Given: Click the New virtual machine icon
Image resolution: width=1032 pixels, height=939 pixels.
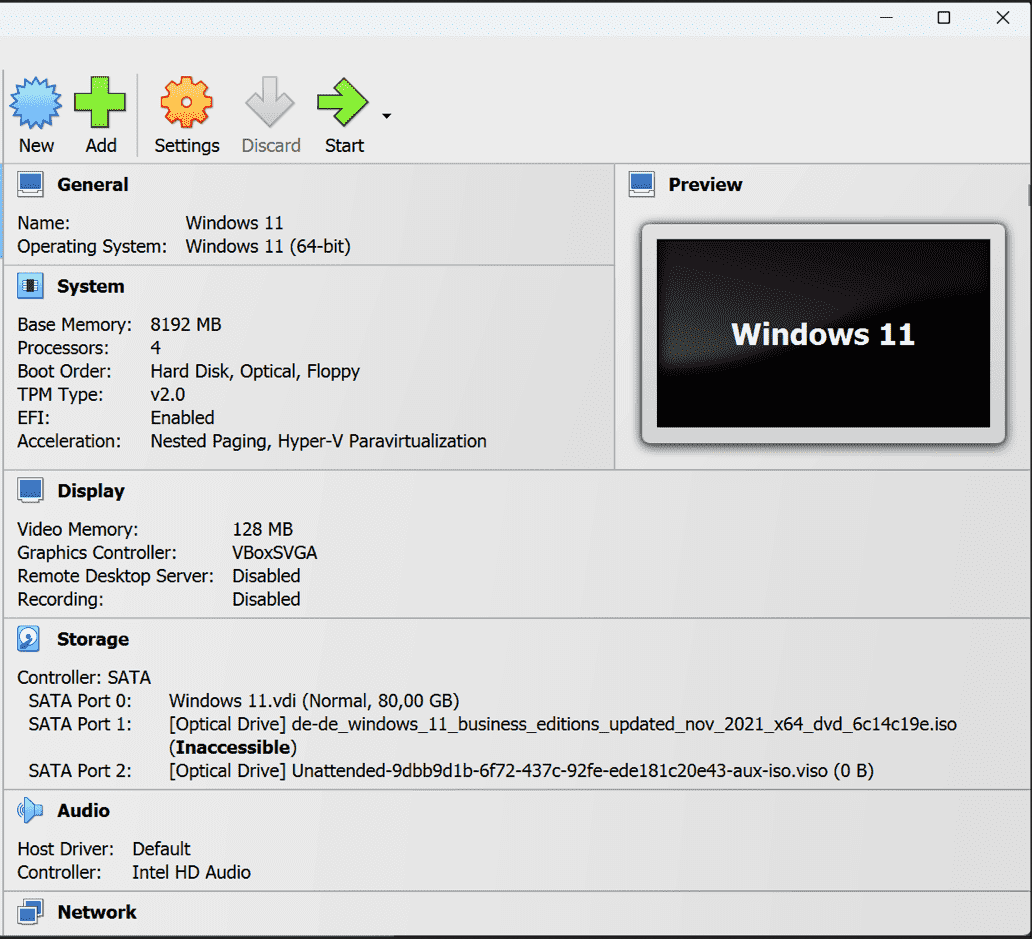Looking at the screenshot, I should pyautogui.click(x=36, y=102).
